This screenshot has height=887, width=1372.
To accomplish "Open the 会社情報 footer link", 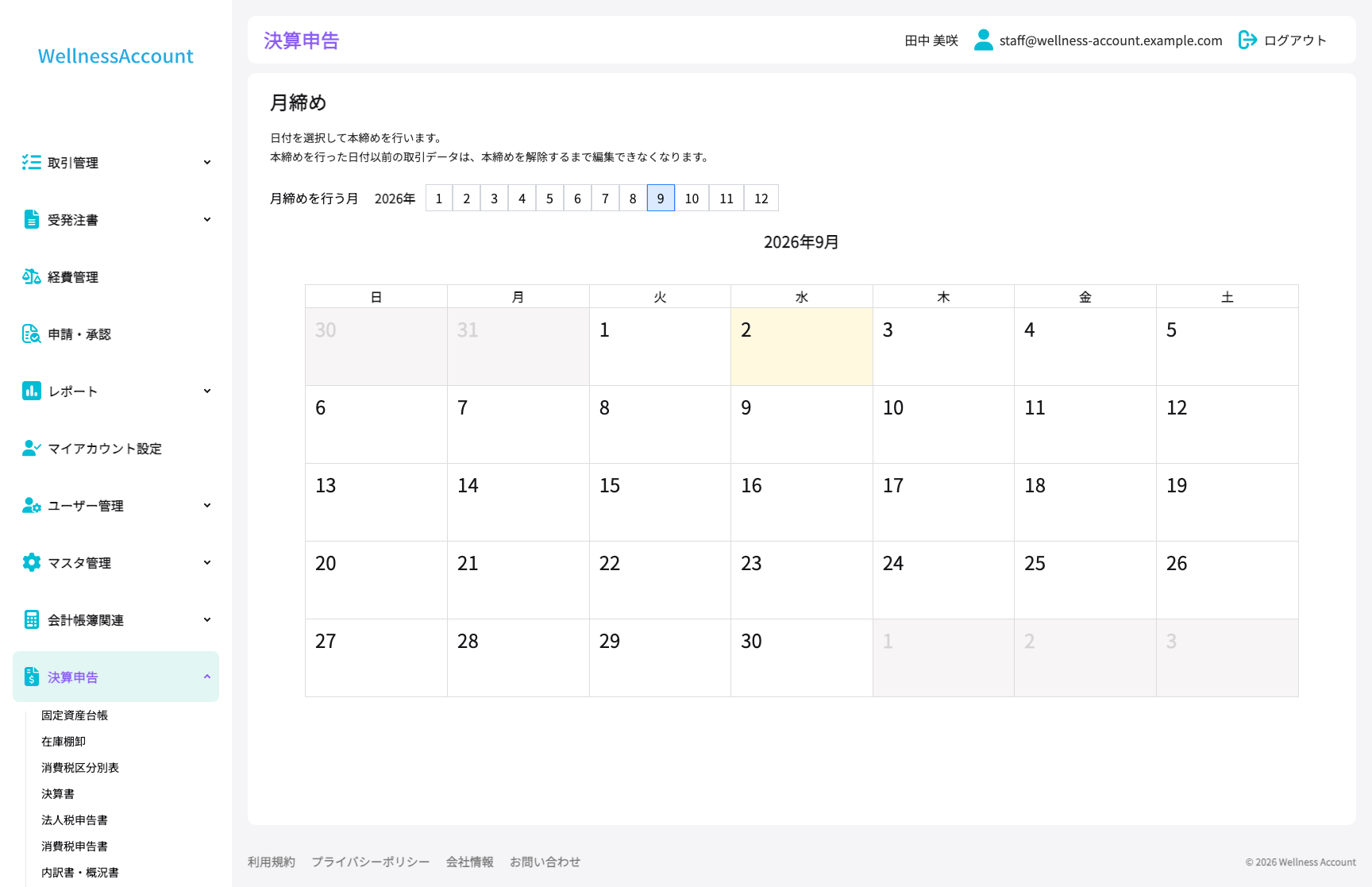I will [470, 862].
